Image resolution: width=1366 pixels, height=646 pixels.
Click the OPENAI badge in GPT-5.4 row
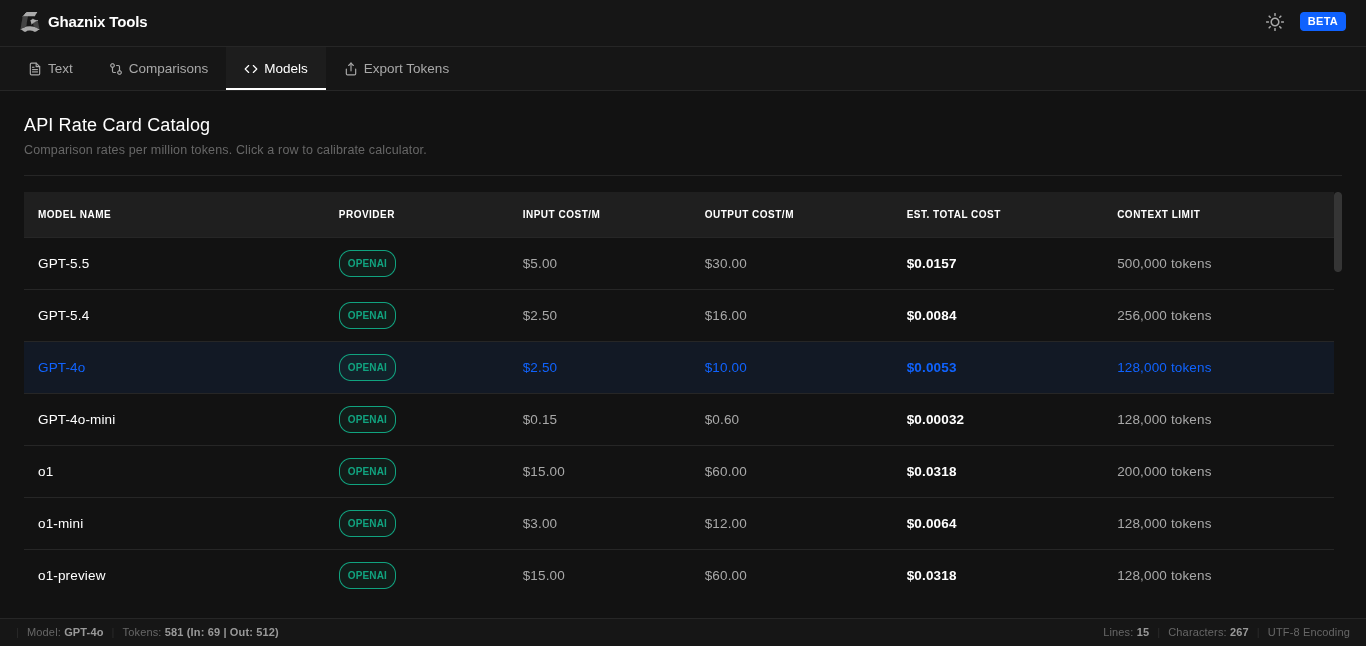pyautogui.click(x=367, y=316)
